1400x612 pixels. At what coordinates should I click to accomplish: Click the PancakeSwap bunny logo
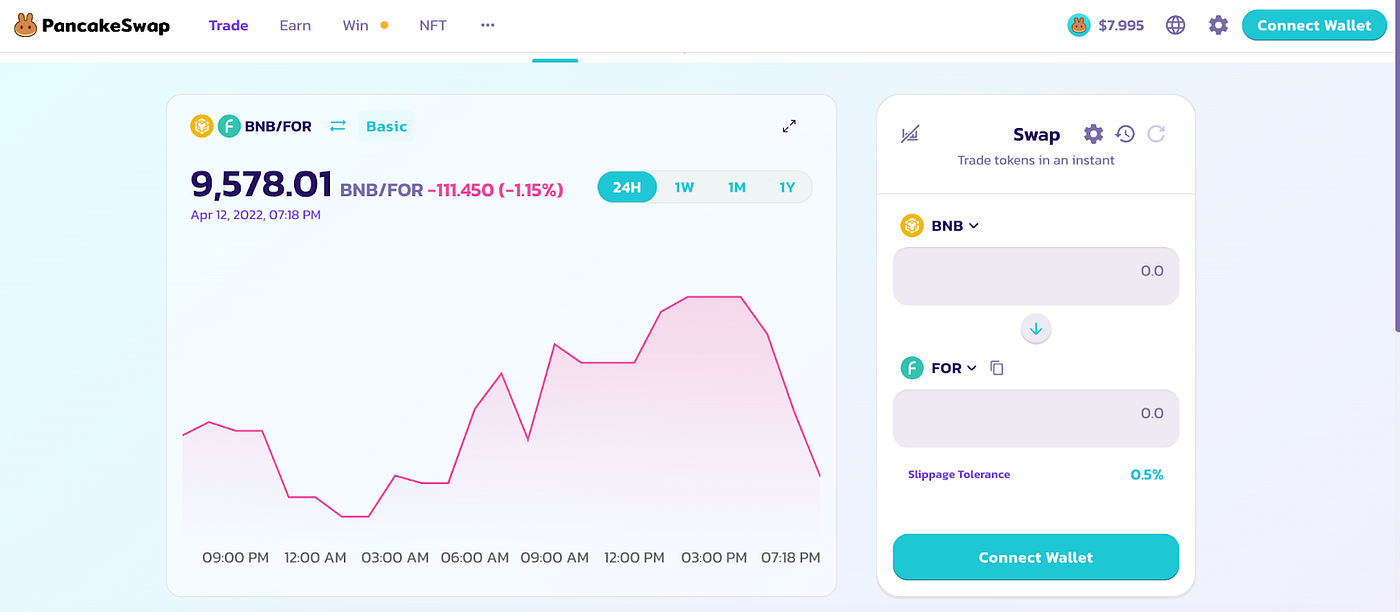[26, 25]
